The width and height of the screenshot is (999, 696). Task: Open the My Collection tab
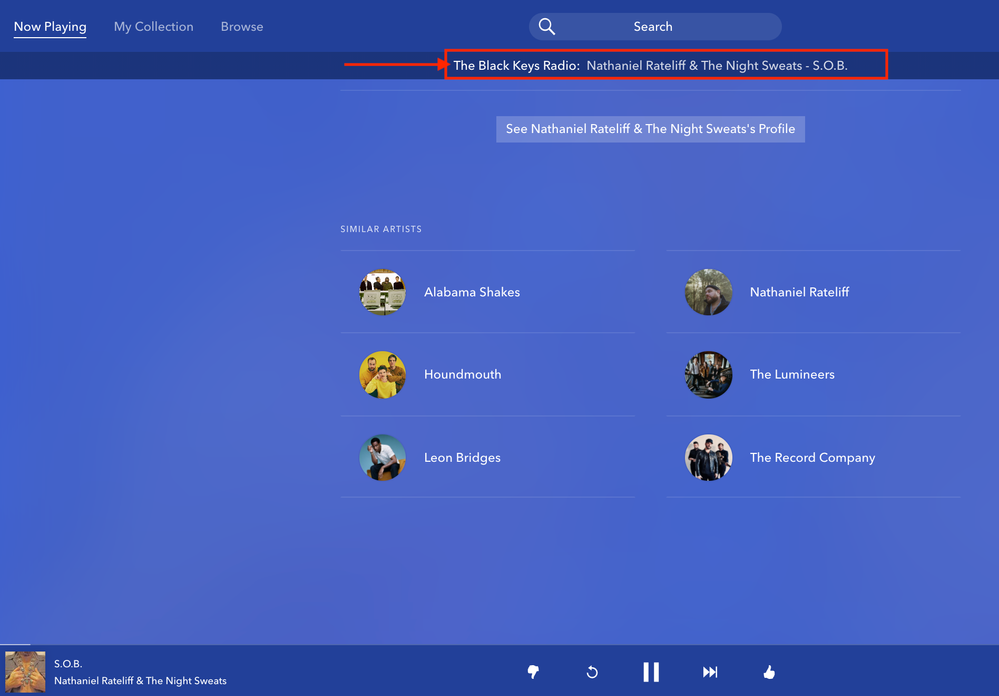153,27
